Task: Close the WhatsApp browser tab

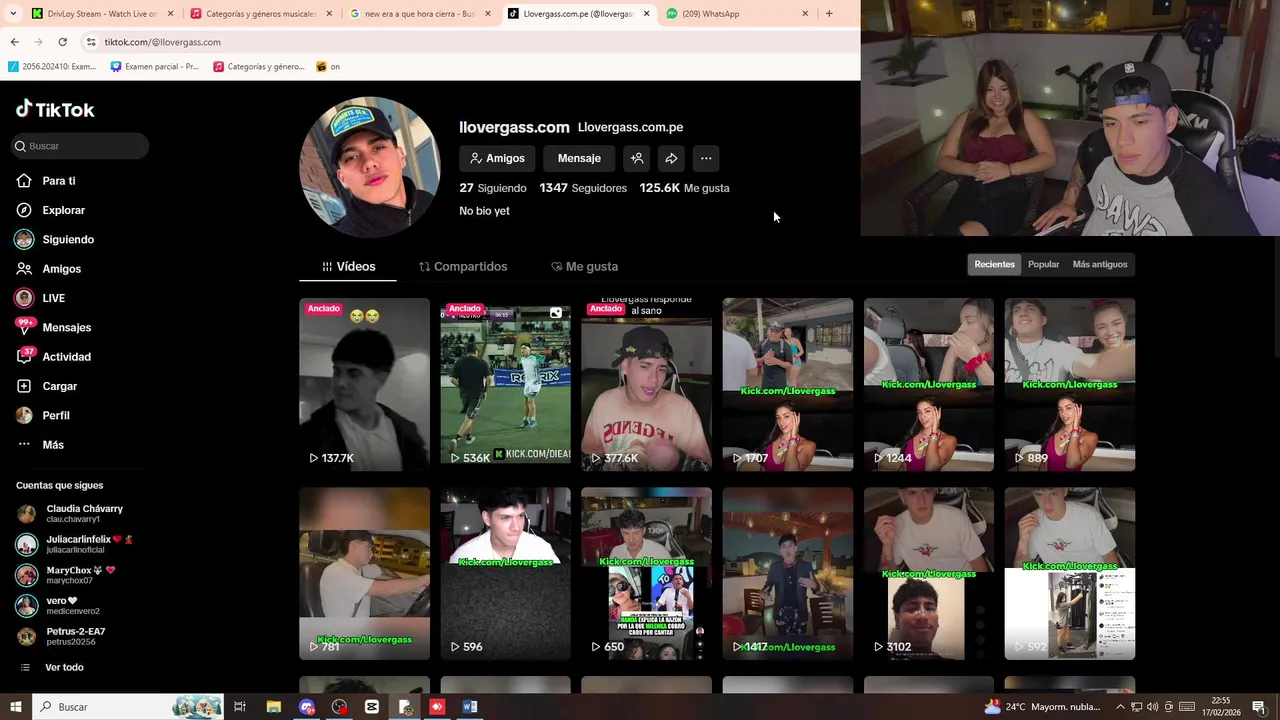Action: 805,14
